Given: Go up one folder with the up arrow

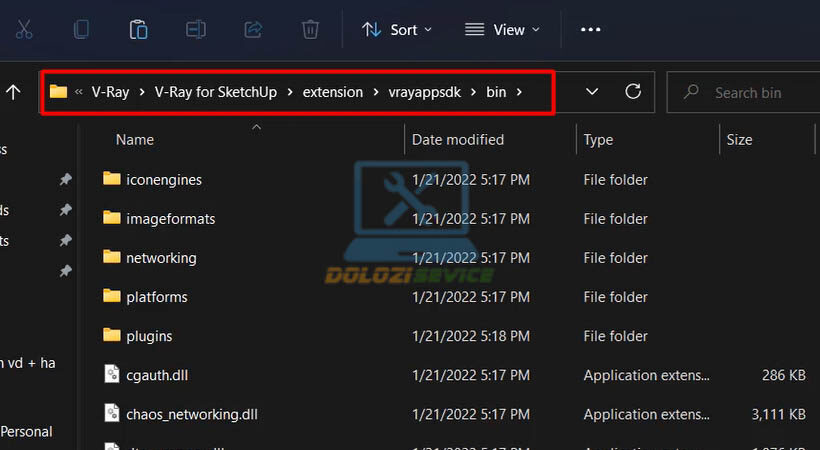Looking at the screenshot, I should (x=13, y=93).
